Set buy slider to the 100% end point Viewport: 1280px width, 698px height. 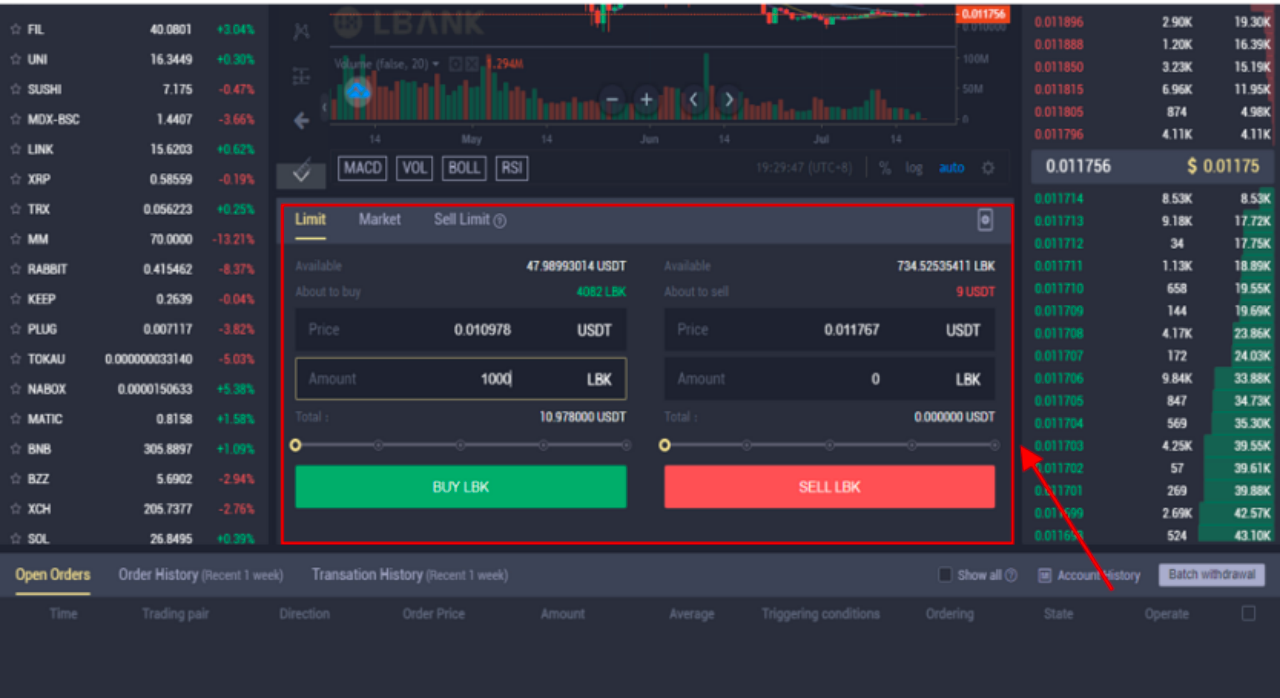click(626, 445)
